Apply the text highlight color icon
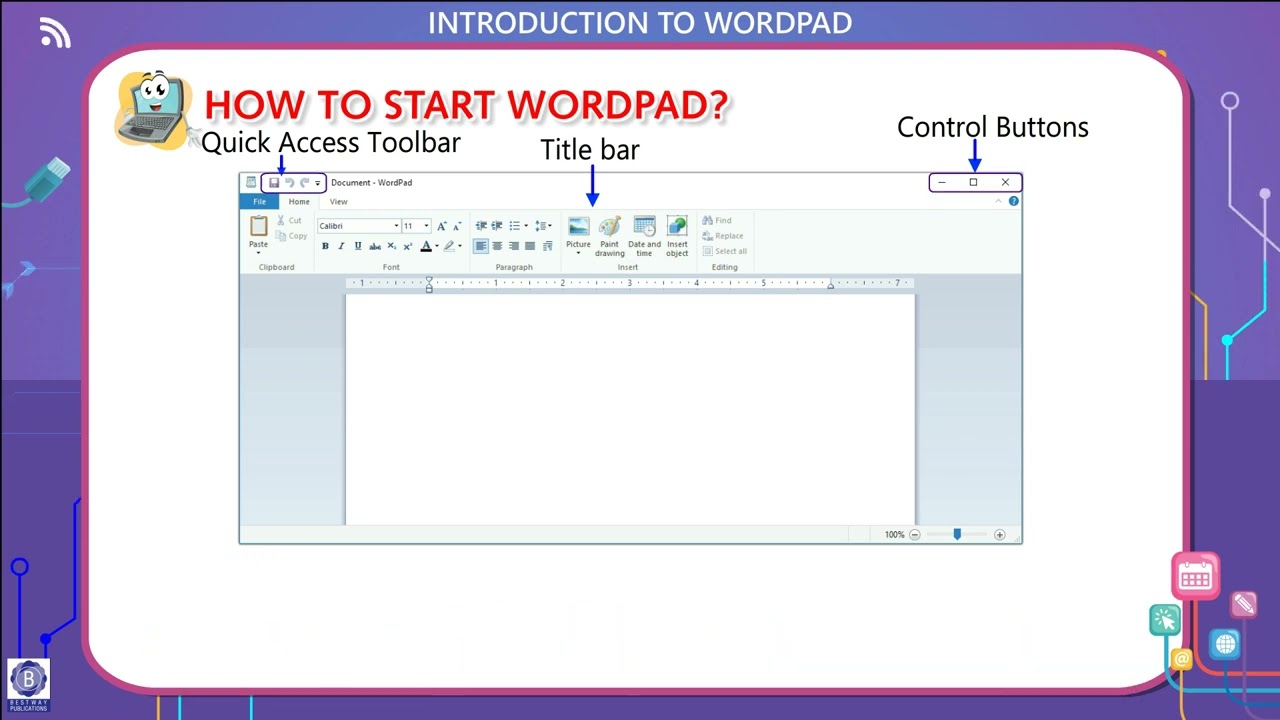The height and width of the screenshot is (720, 1280). pos(449,246)
